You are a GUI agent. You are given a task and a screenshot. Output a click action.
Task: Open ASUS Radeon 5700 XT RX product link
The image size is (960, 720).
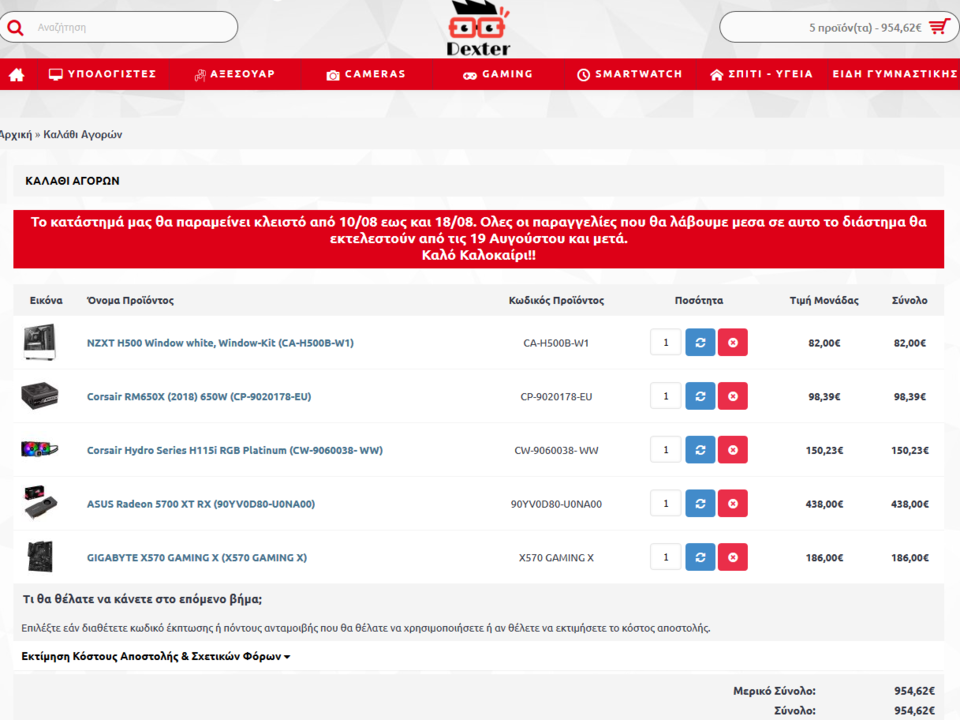click(201, 504)
